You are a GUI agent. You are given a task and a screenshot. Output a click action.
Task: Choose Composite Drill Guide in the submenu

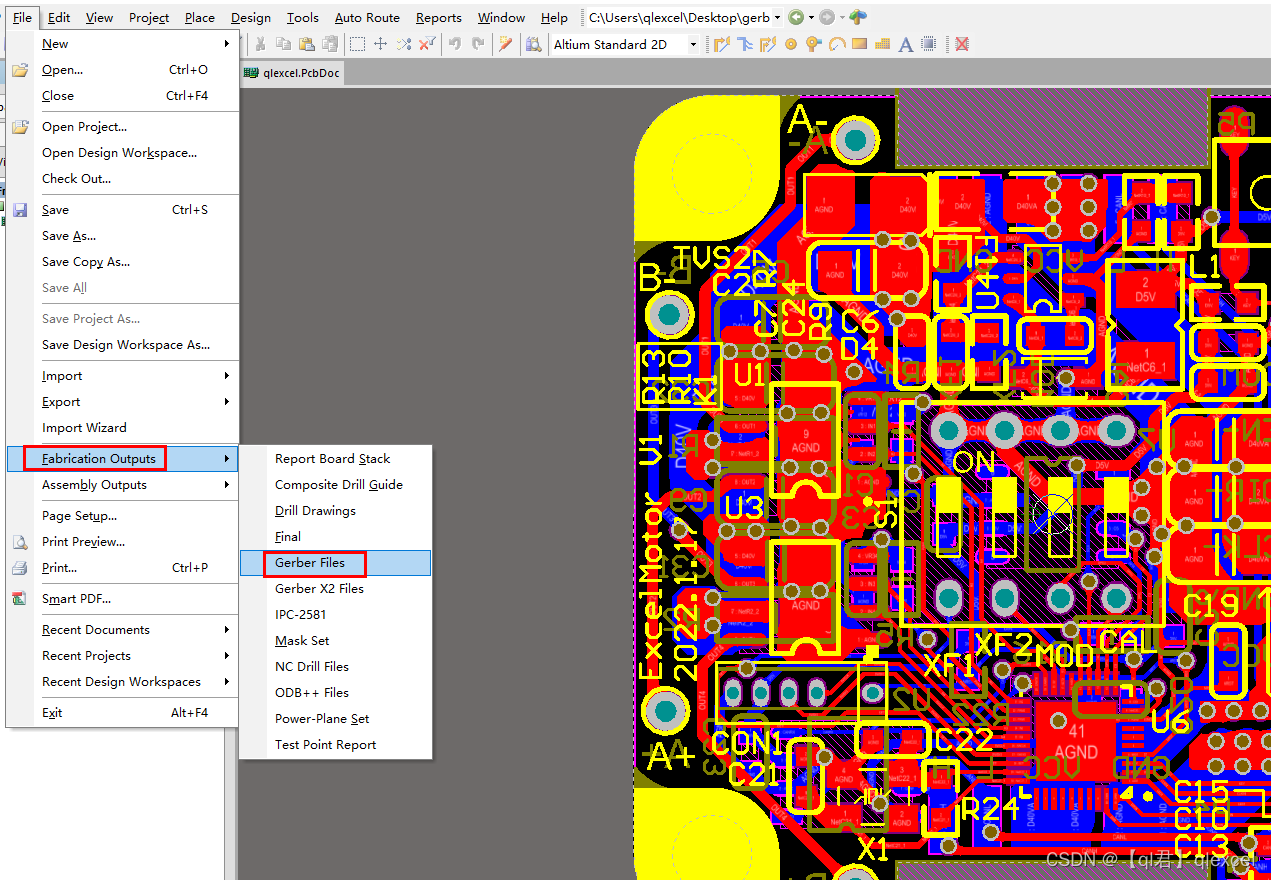point(335,485)
